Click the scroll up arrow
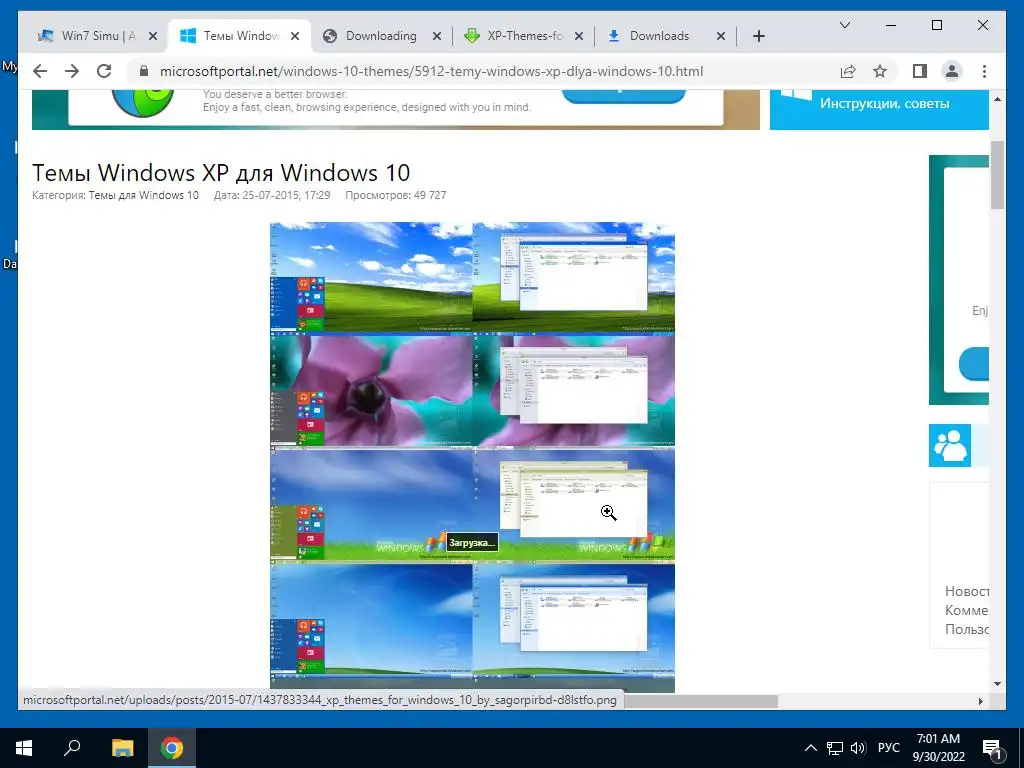 [997, 99]
